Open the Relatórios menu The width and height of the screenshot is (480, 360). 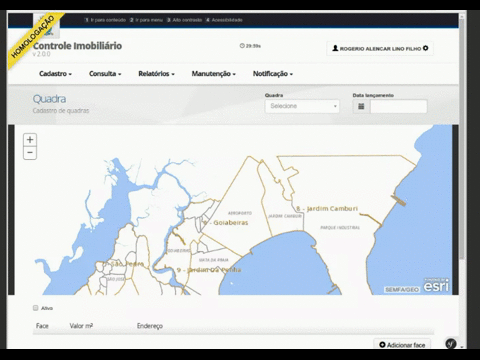[156, 74]
